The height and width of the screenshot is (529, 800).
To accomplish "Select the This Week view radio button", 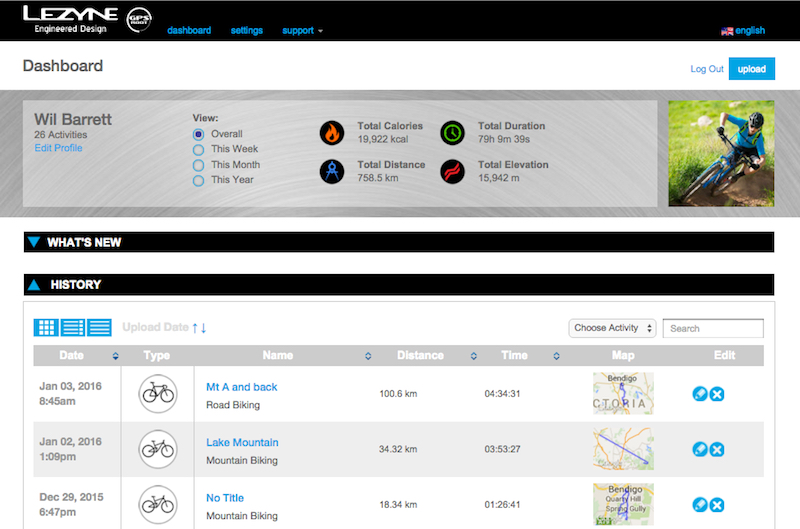I will [198, 149].
